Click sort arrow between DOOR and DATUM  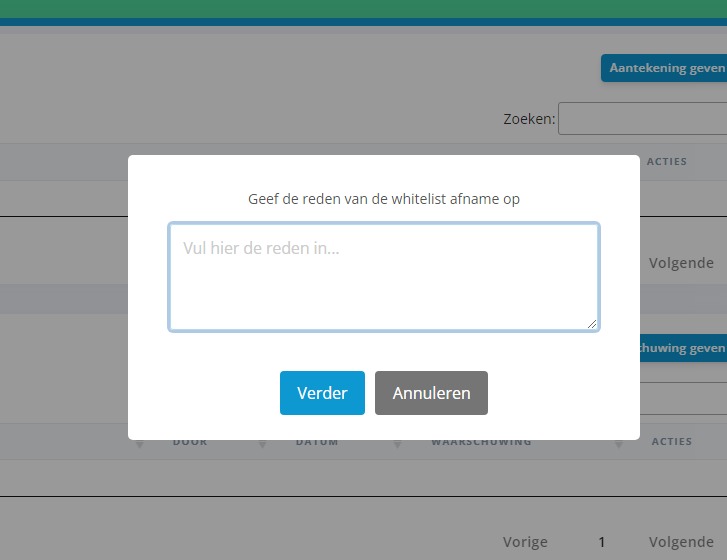pyautogui.click(x=263, y=443)
